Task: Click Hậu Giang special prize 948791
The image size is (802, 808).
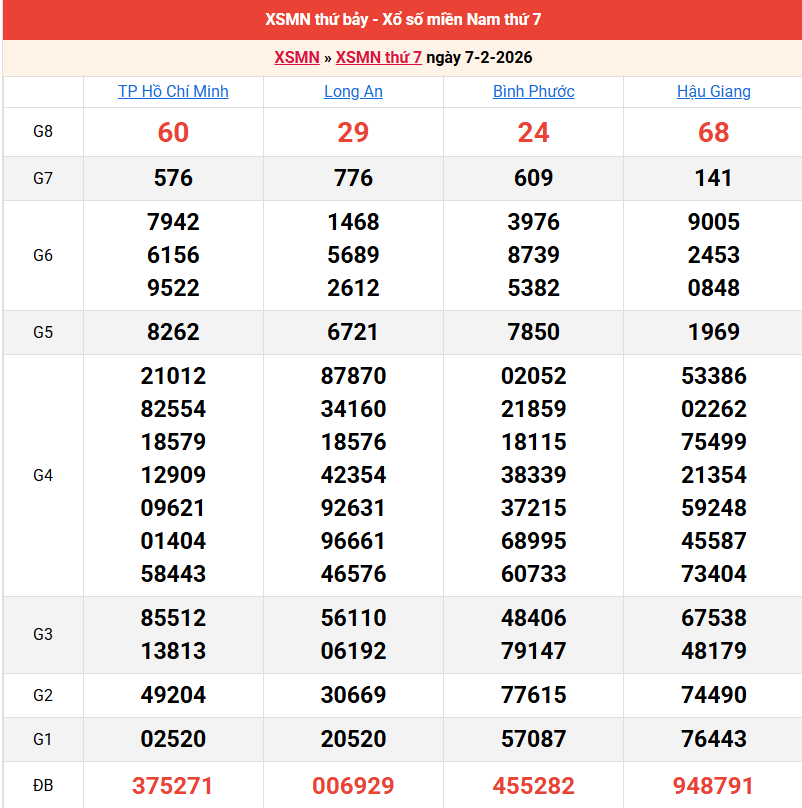Action: tap(713, 786)
